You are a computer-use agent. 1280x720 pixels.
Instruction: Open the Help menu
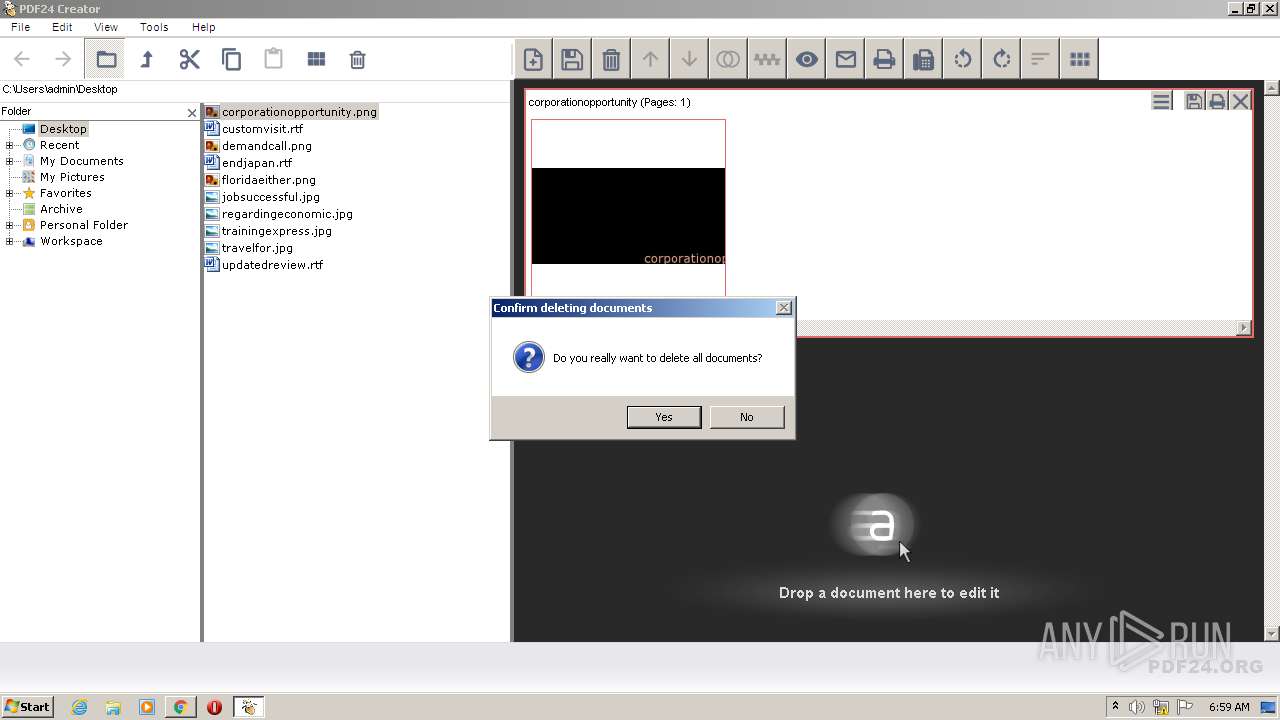click(x=203, y=27)
